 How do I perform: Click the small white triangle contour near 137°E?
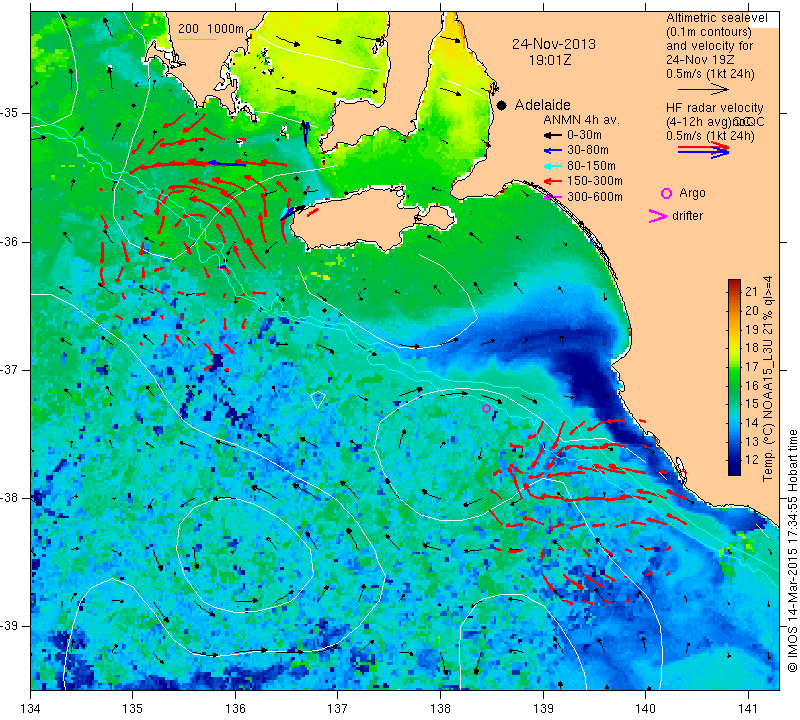(318, 400)
